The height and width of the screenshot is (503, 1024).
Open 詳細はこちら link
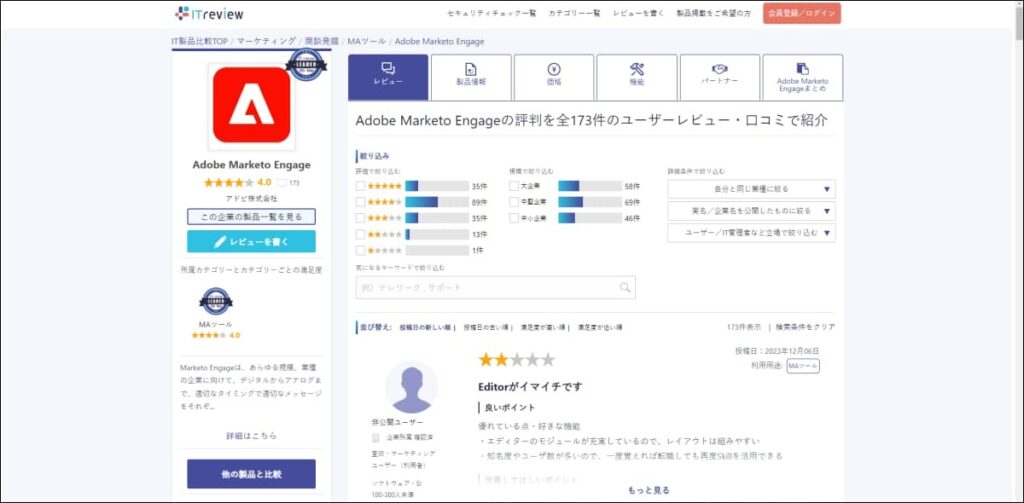[x=251, y=436]
